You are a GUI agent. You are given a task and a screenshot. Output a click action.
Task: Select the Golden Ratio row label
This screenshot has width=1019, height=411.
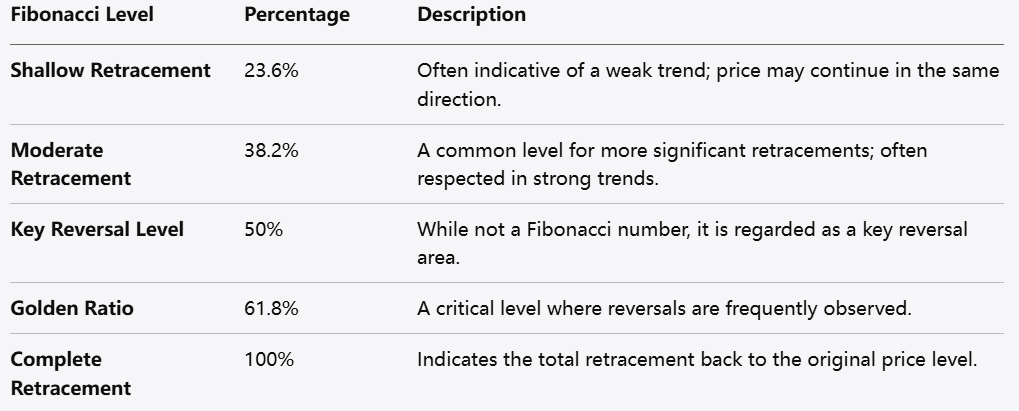click(72, 308)
